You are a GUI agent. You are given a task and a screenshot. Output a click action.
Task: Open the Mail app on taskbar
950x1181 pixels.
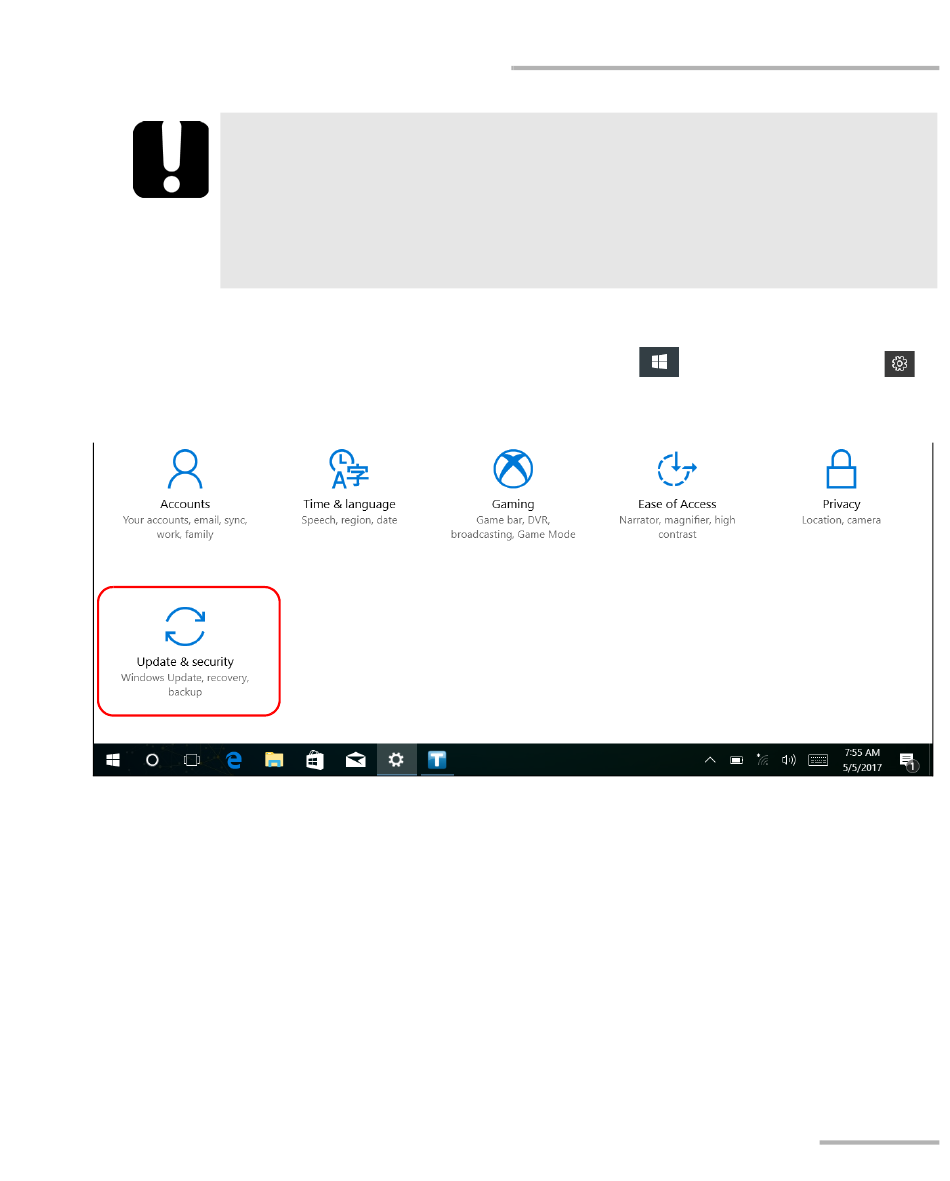356,760
